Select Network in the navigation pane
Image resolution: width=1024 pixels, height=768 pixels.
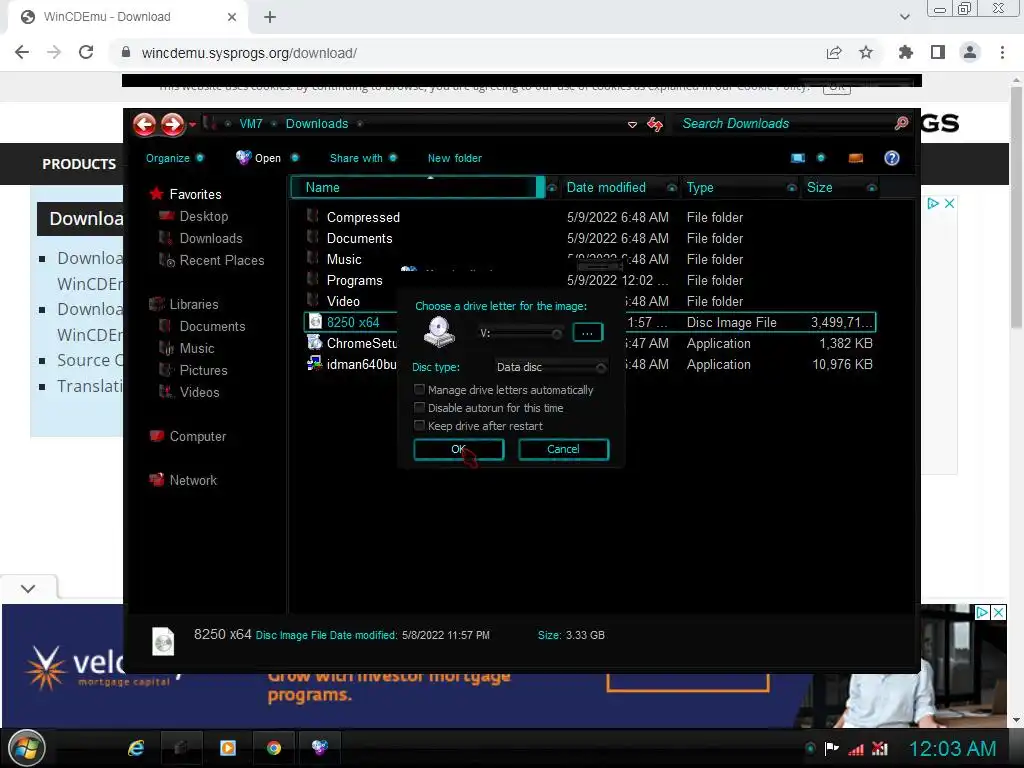pos(184,480)
